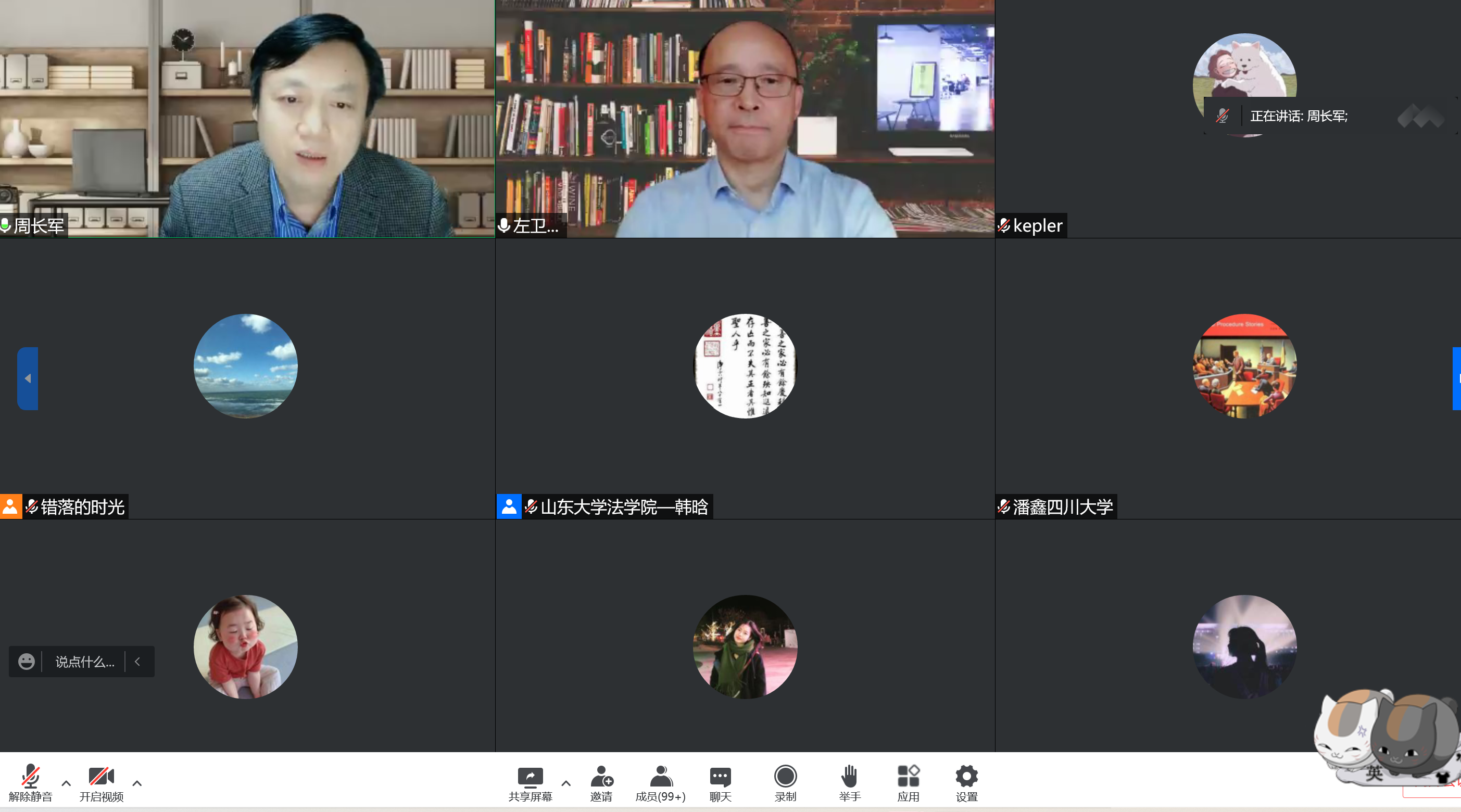Screen dimensions: 1461x812
Task: Unmute microphone with 解除静音 toggle
Action: coord(30,776)
